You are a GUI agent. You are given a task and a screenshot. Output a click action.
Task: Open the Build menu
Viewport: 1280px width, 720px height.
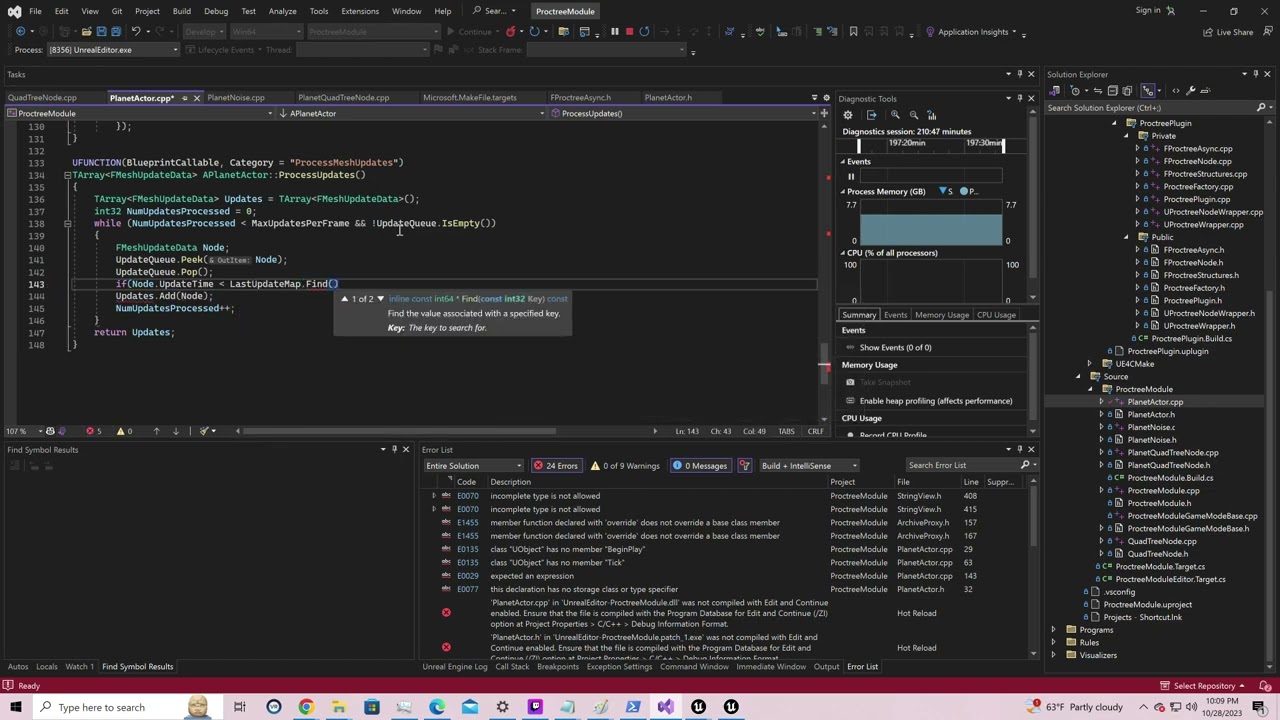pyautogui.click(x=181, y=11)
